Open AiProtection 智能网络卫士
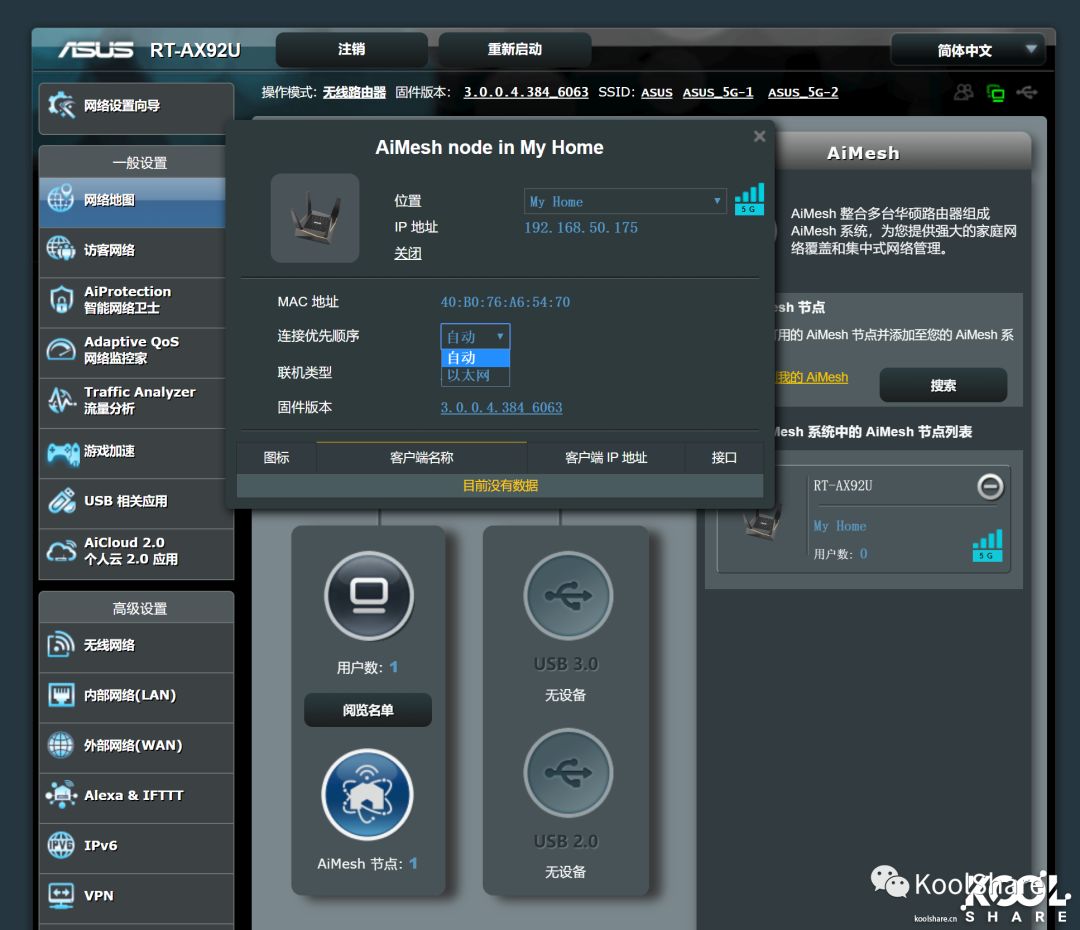The image size is (1080, 930). [132, 300]
